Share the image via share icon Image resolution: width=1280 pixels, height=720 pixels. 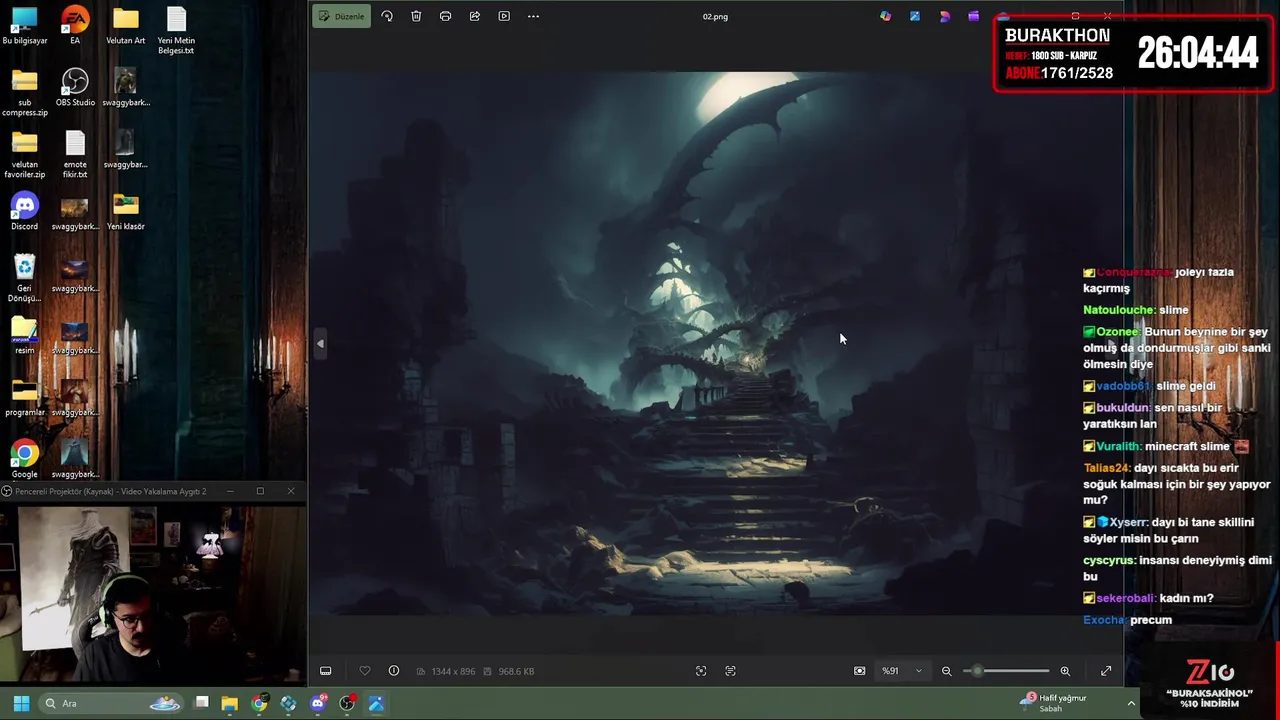[475, 16]
